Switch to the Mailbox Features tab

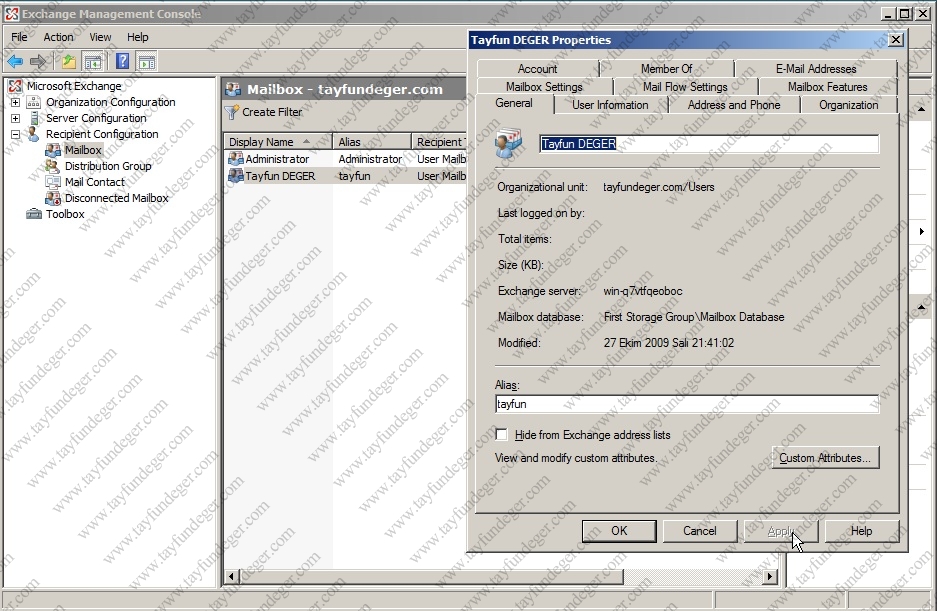tap(828, 87)
